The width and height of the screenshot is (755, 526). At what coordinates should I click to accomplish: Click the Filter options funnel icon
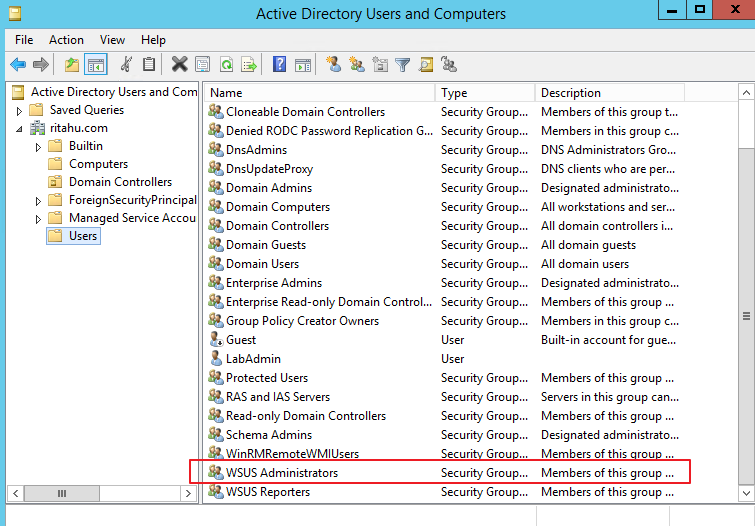coord(403,64)
